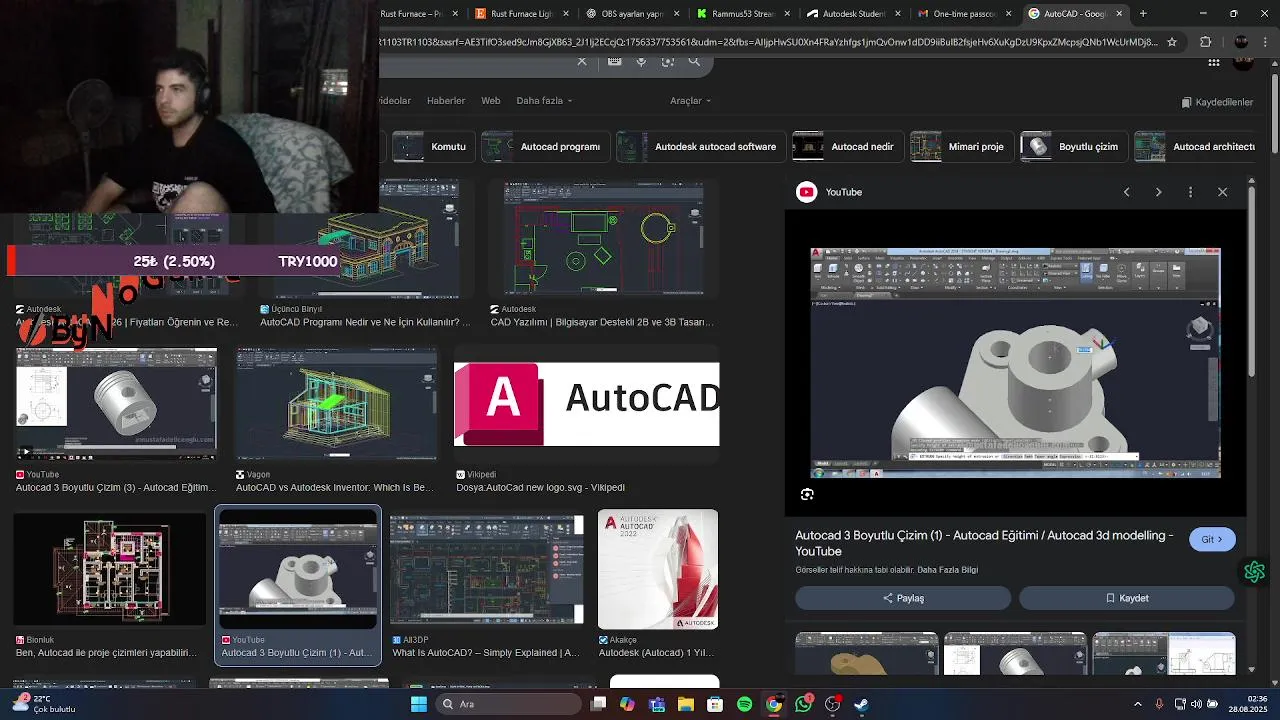1280x720 pixels.
Task: Open the green floating assistant extension icon
Action: click(1255, 572)
